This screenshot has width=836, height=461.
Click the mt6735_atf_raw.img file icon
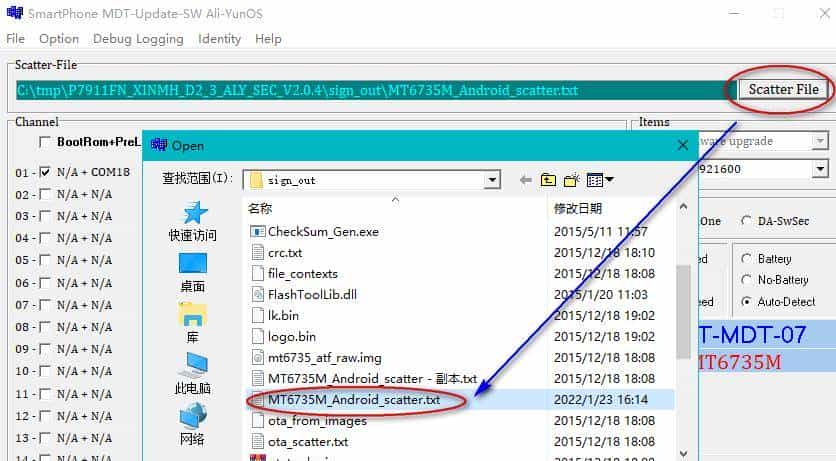tap(258, 358)
